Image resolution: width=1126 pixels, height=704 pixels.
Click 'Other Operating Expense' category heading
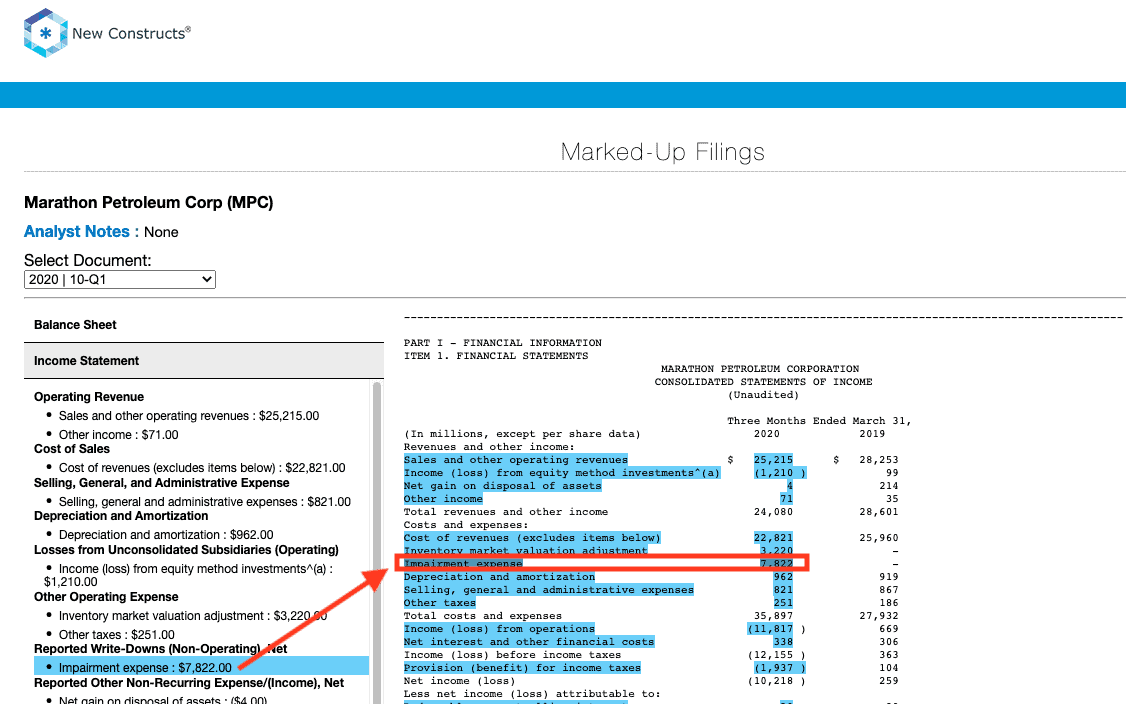point(106,597)
